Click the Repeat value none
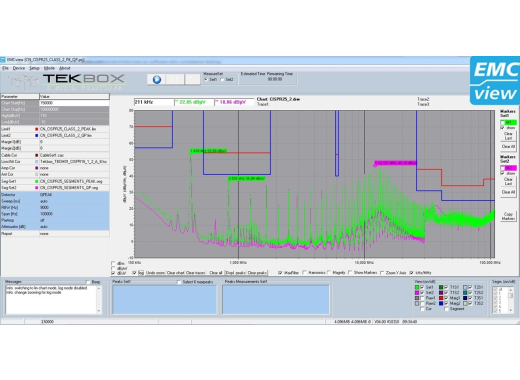Viewport: 520px width, 380px height. tap(74, 234)
